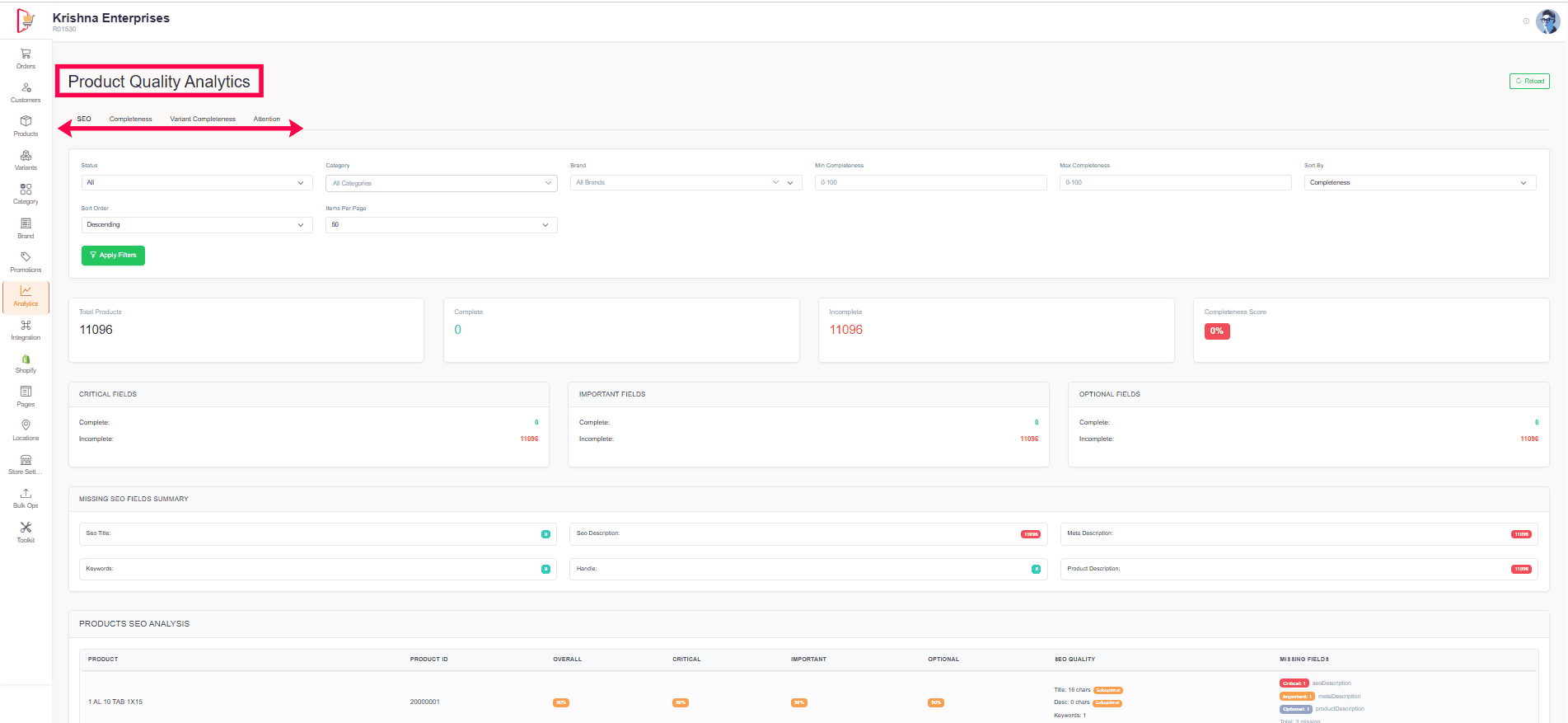Screen dimensions: 1568x723
Task: Switch to the Completeness tab
Action: 130,120
